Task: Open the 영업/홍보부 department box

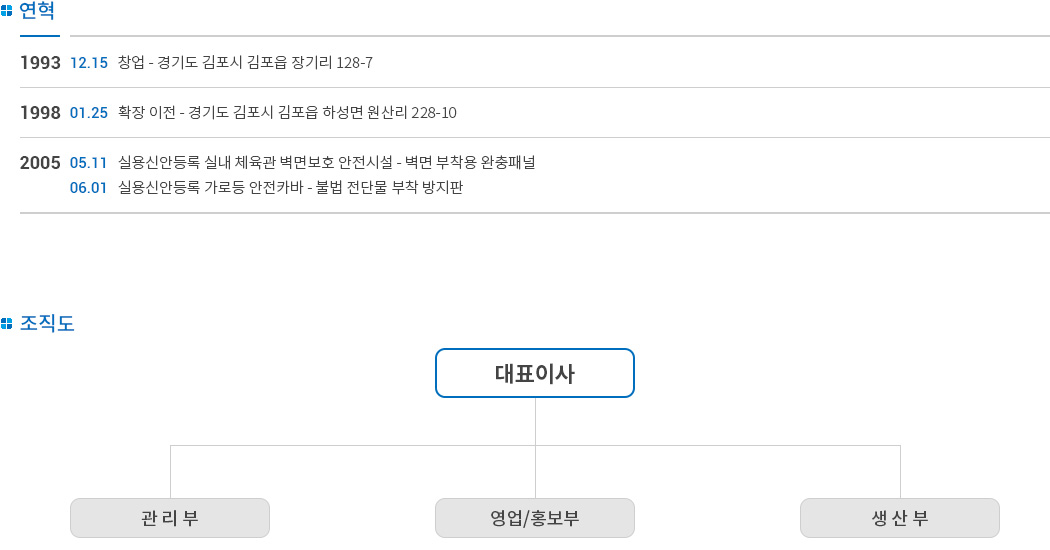Action: [534, 518]
